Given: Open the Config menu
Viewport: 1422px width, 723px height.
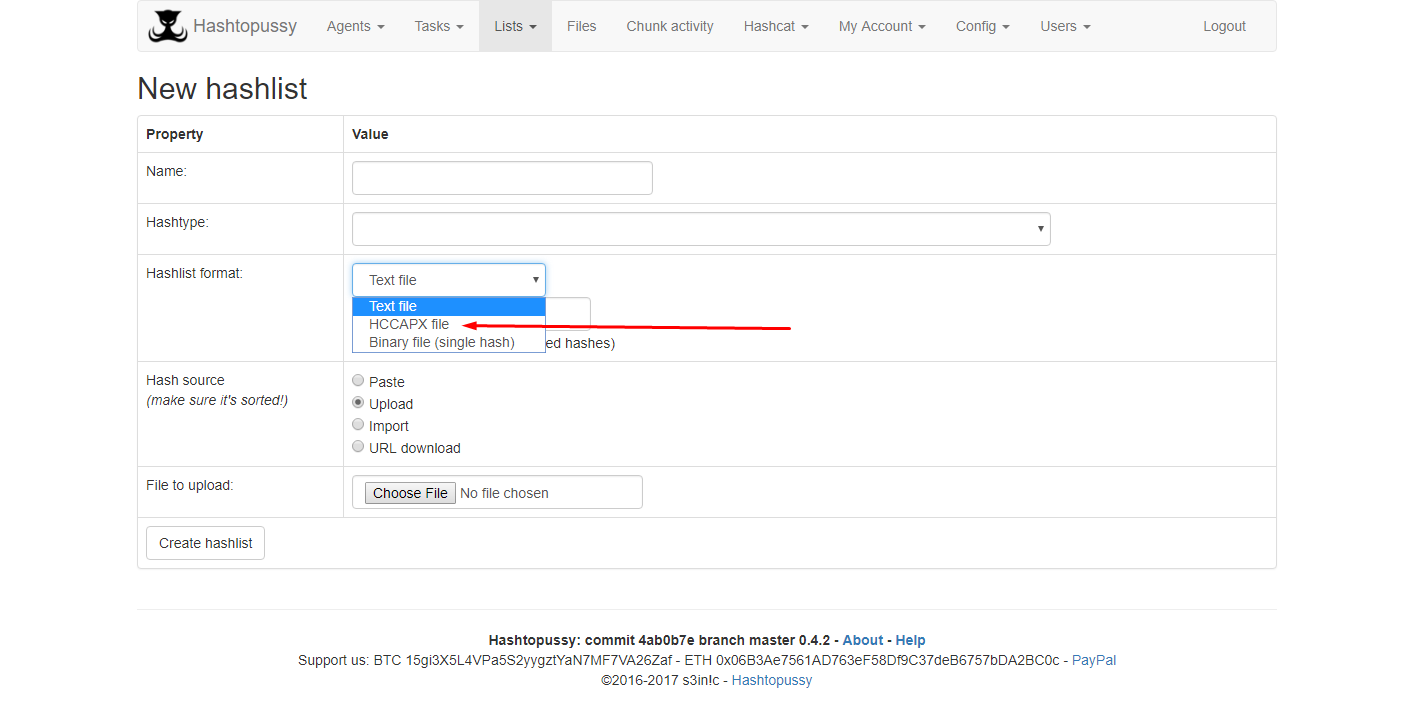Looking at the screenshot, I should pyautogui.click(x=981, y=26).
